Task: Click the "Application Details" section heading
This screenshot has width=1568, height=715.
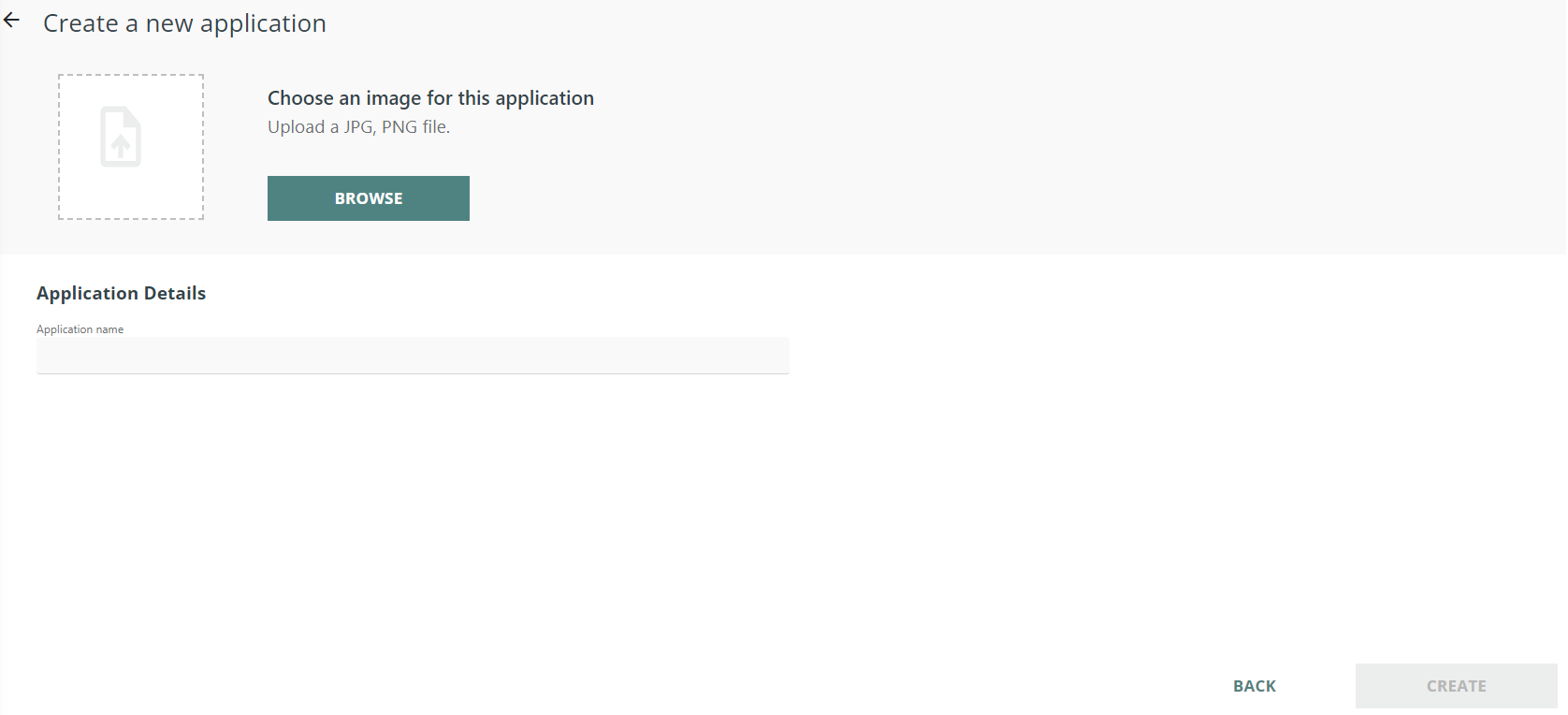Action: click(x=121, y=293)
